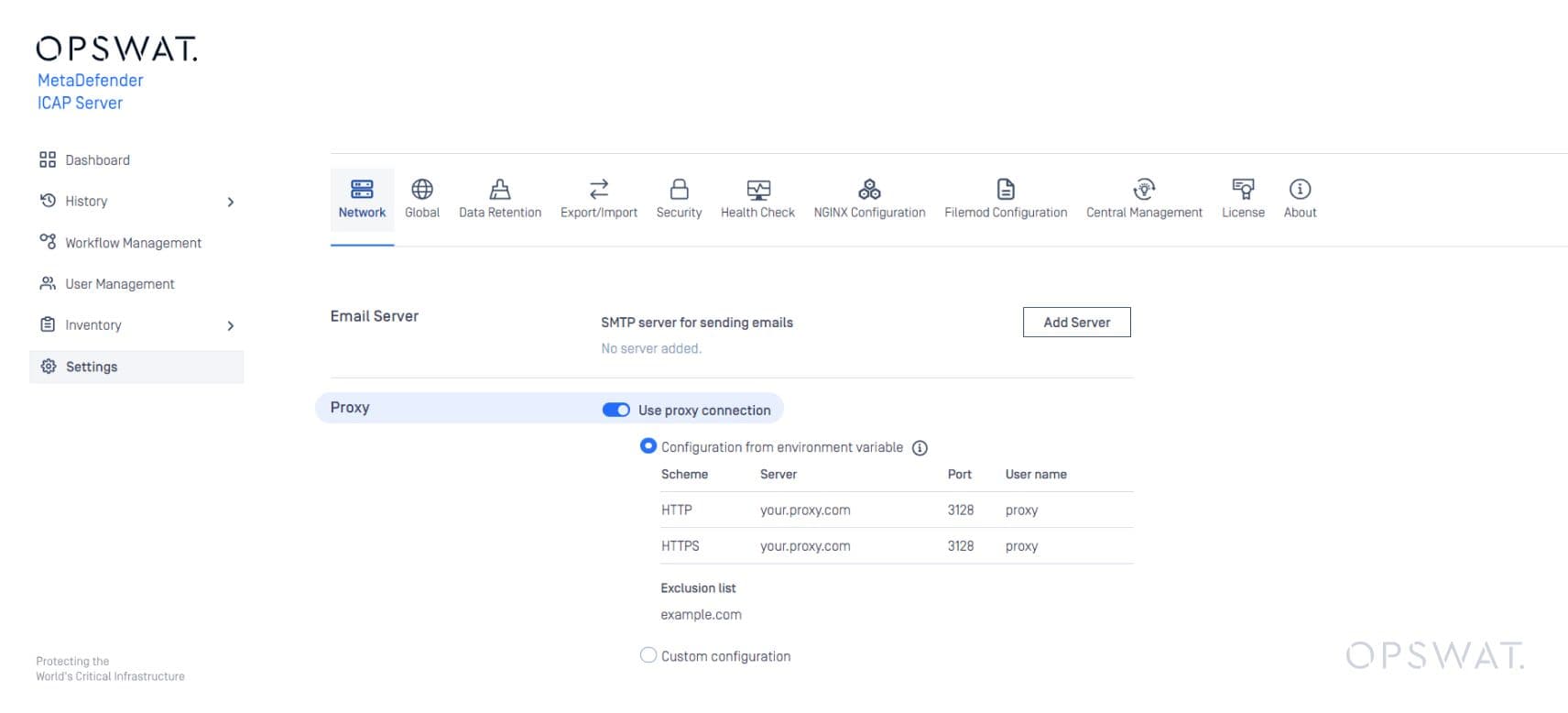Click the Server column header
Screen dimensions: 1568x713
779,474
